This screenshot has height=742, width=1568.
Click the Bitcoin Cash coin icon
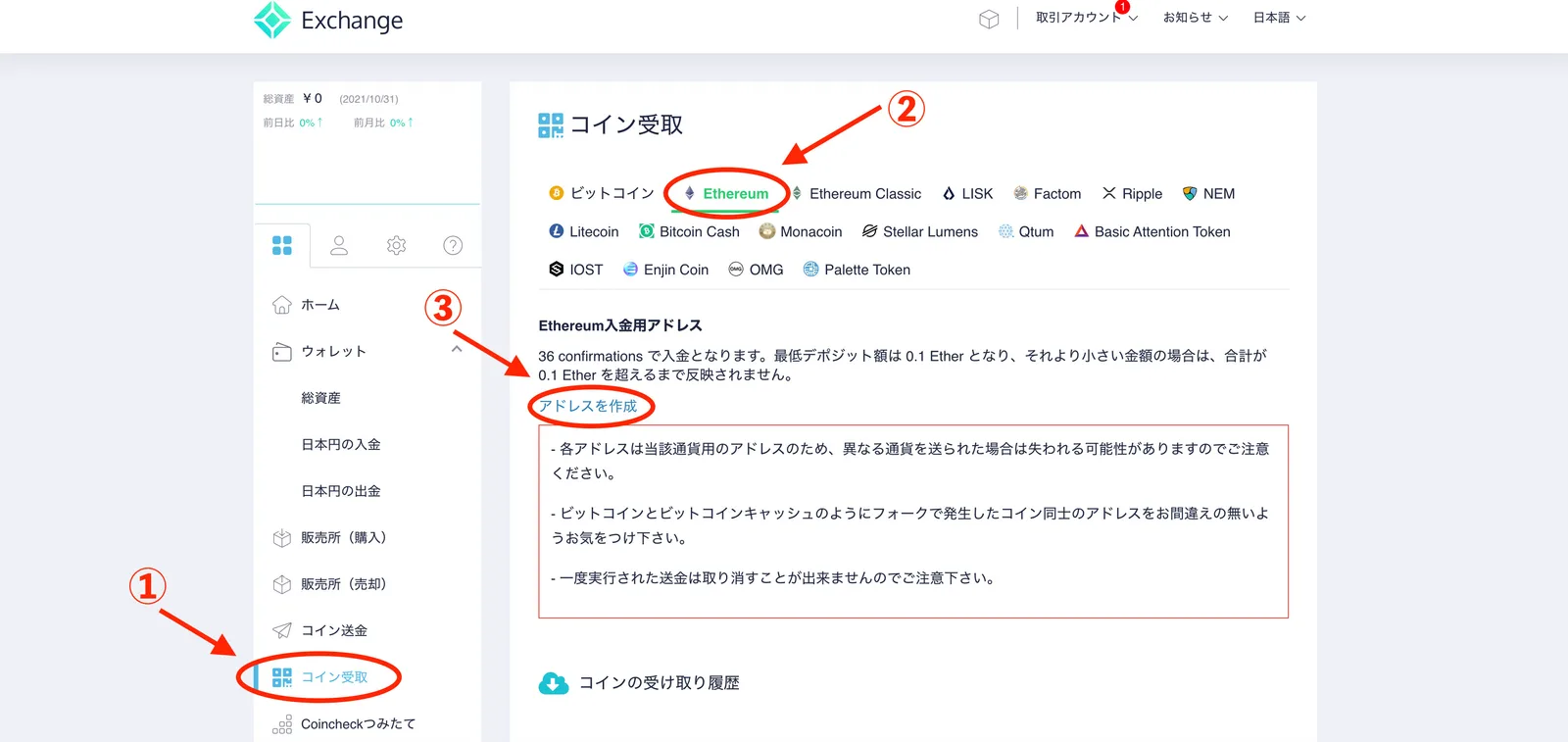pos(647,231)
